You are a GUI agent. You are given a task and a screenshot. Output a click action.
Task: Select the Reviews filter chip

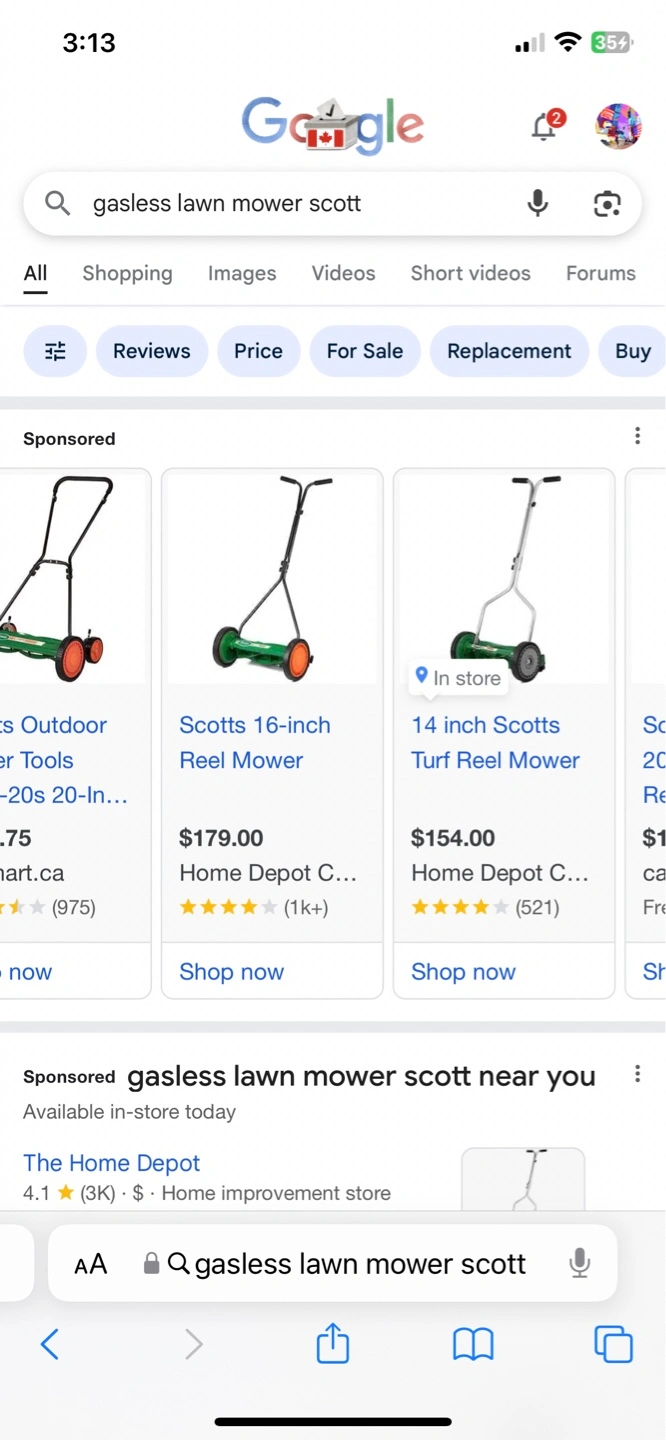click(x=151, y=351)
